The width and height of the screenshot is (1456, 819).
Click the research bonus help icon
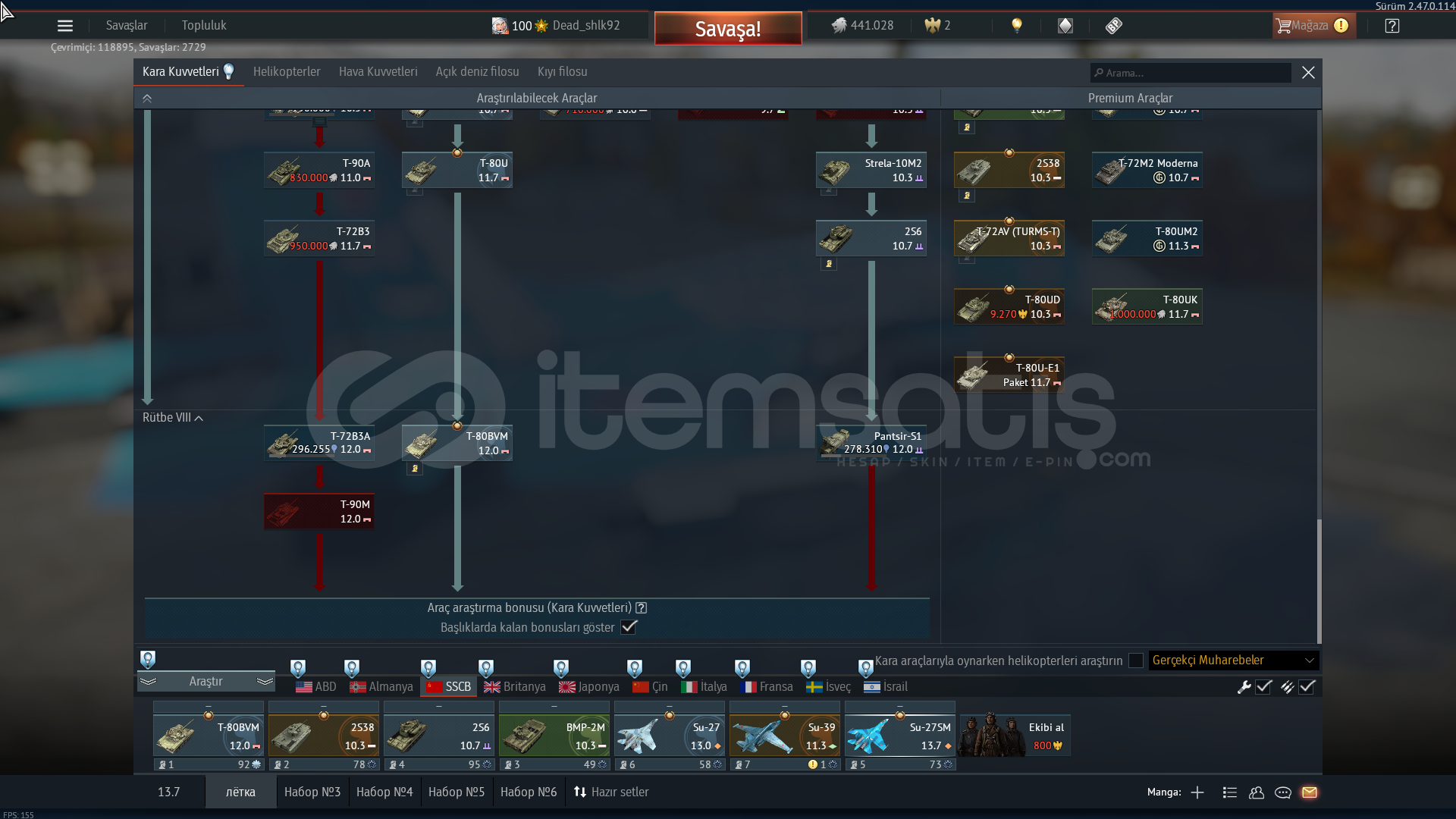[x=642, y=607]
